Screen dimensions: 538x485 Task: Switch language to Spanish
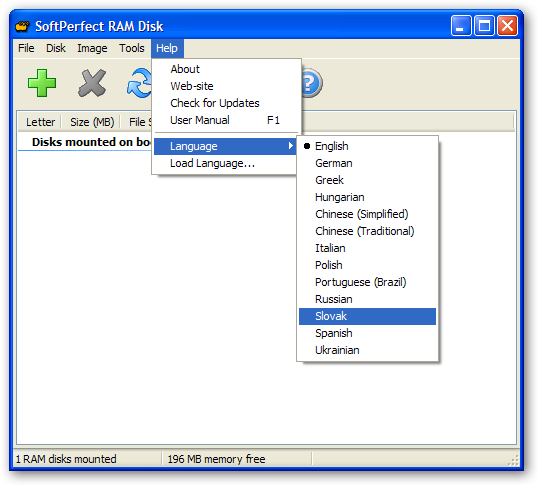(x=367, y=333)
